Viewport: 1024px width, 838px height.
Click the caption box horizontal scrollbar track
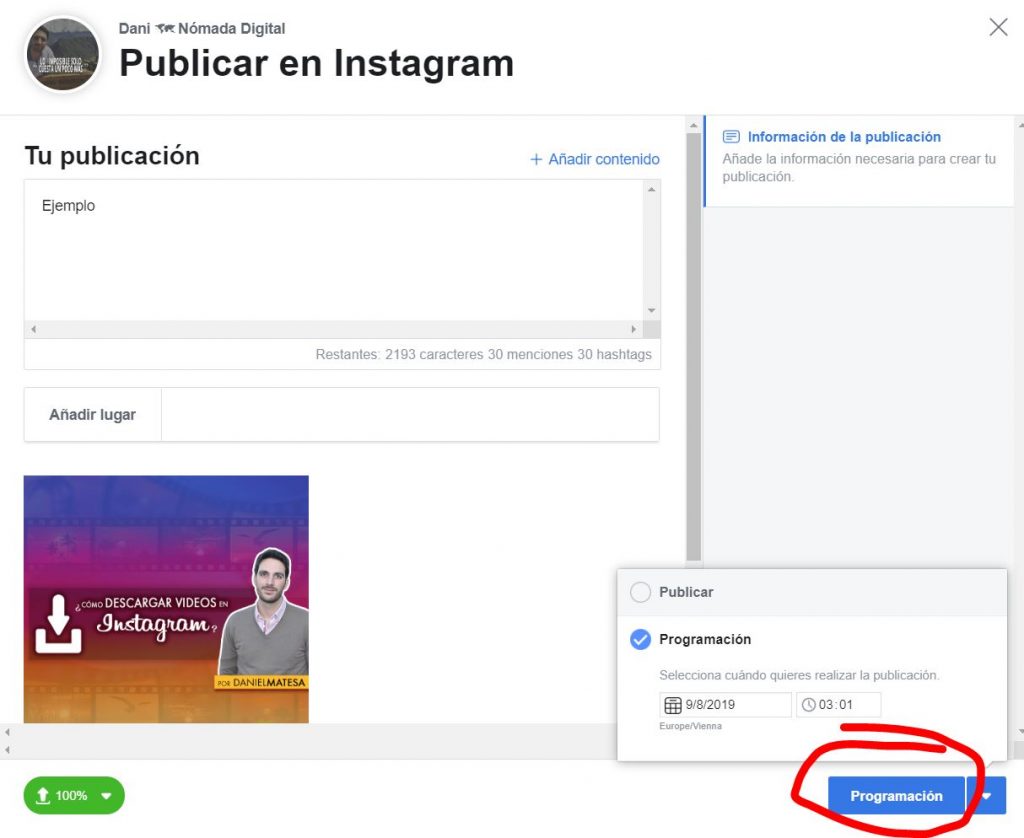[x=333, y=329]
